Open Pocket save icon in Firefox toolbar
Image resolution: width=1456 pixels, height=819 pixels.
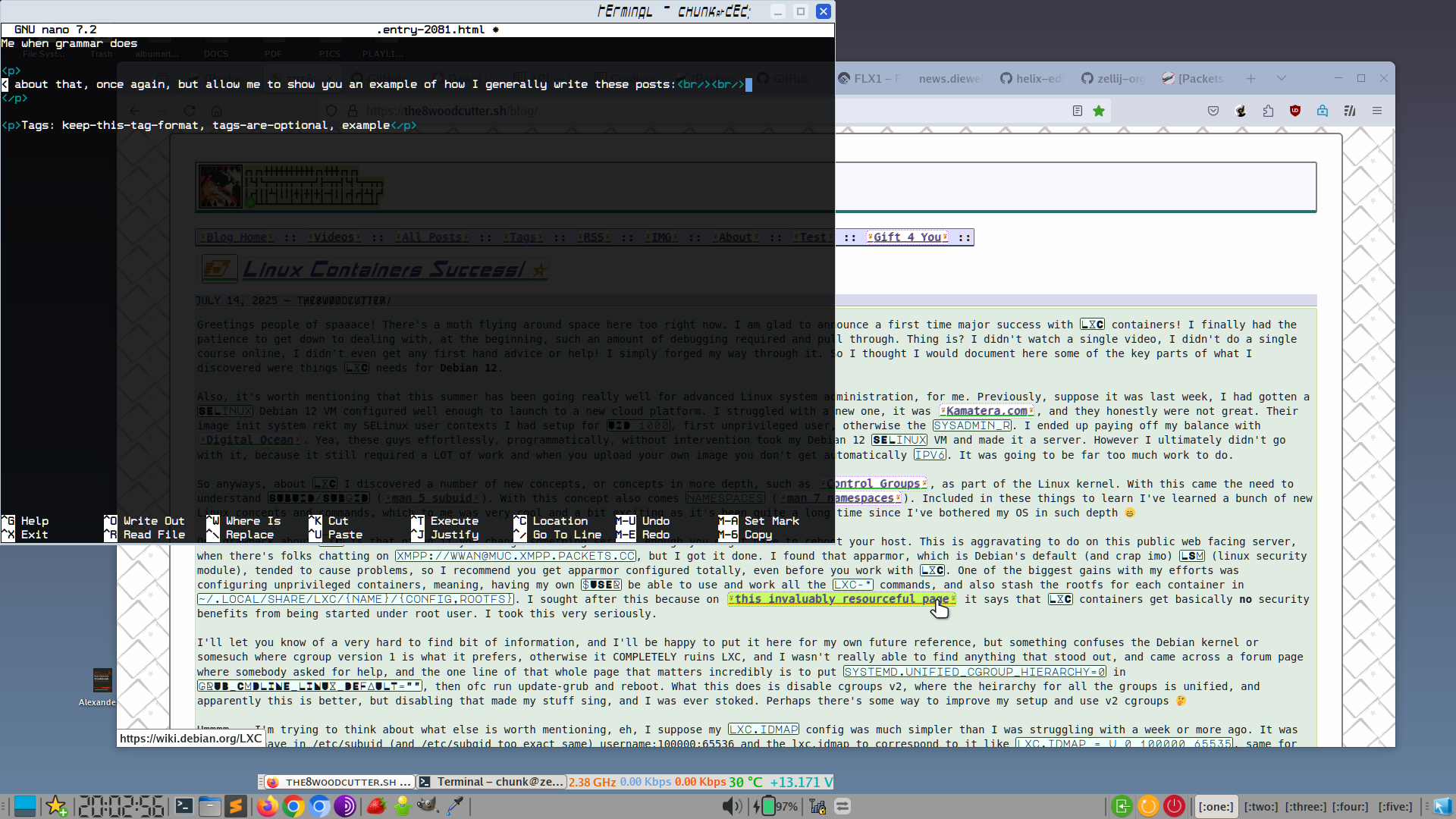coord(1213,111)
